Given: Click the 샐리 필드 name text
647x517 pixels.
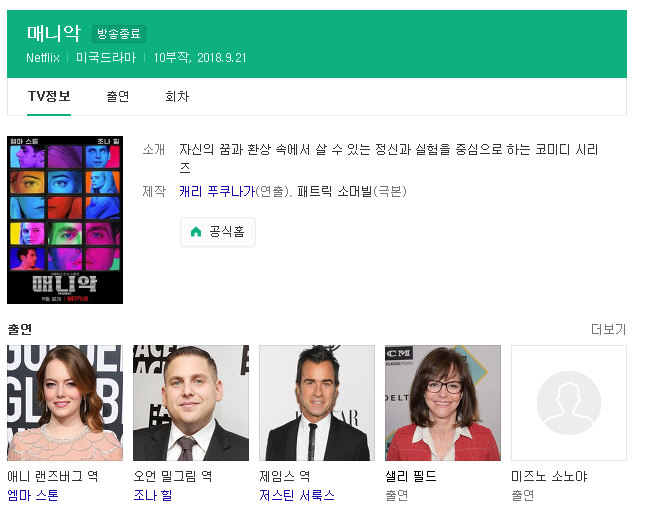Looking at the screenshot, I should pos(411,476).
